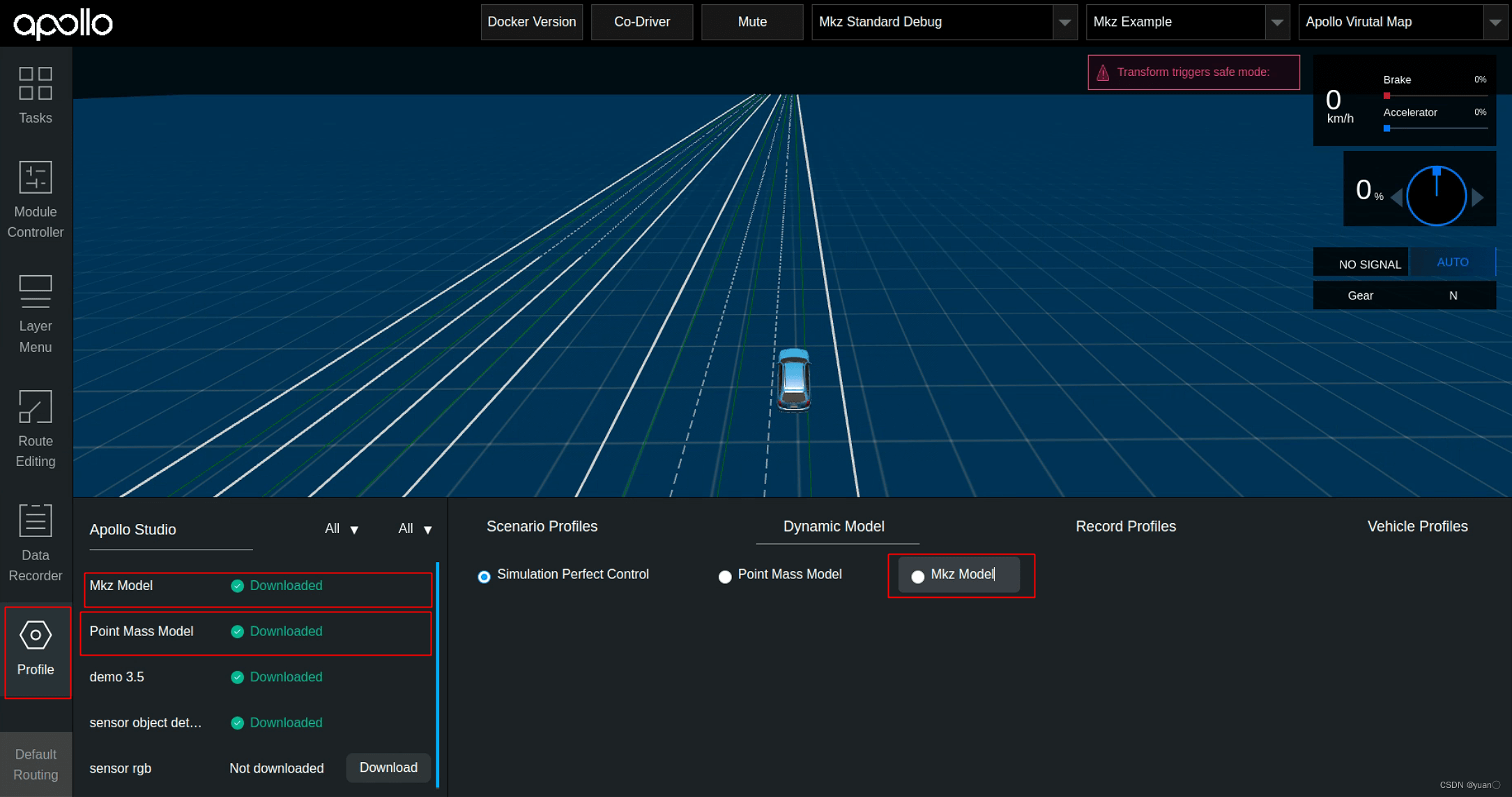Expand the Mkz Standard Debug dropdown
1512x797 pixels.
click(1064, 22)
